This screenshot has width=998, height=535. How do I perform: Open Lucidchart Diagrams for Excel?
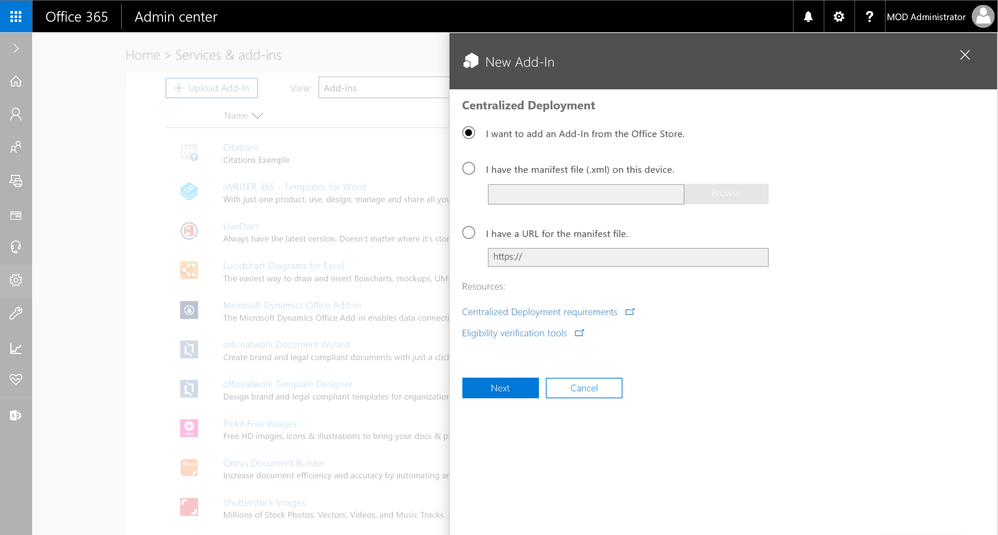(283, 266)
